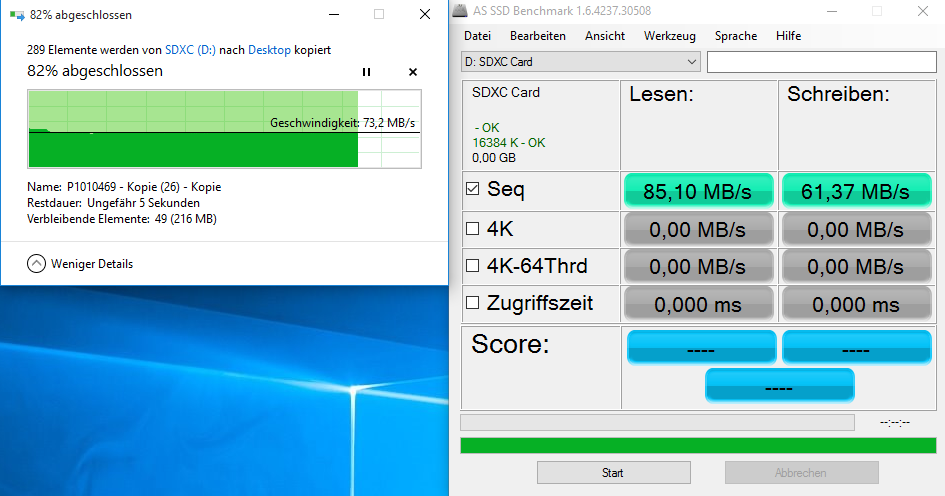Viewport: 945px width, 496px height.
Task: Collapse details using Weniger Details chevron
Action: click(x=36, y=263)
